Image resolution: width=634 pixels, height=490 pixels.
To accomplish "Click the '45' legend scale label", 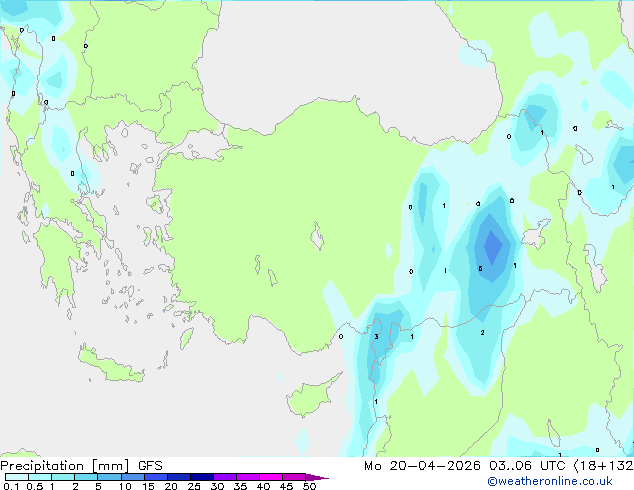I will tap(286, 486).
